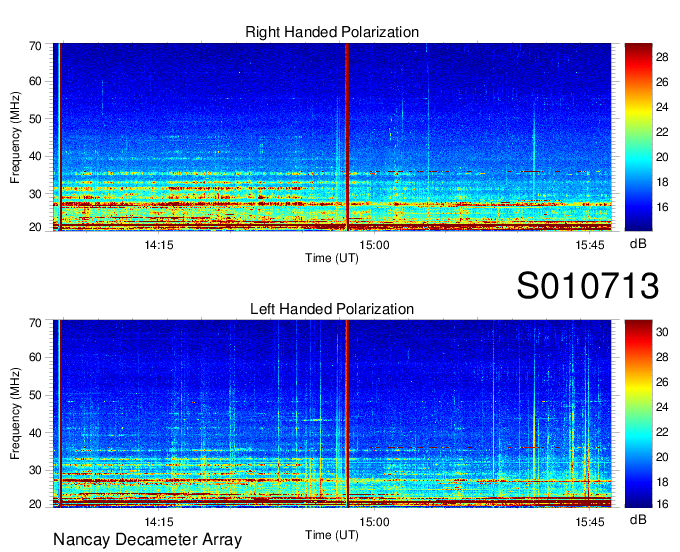Click the 22 dB value on lower colorbar
This screenshot has width=680, height=552.
point(662,432)
